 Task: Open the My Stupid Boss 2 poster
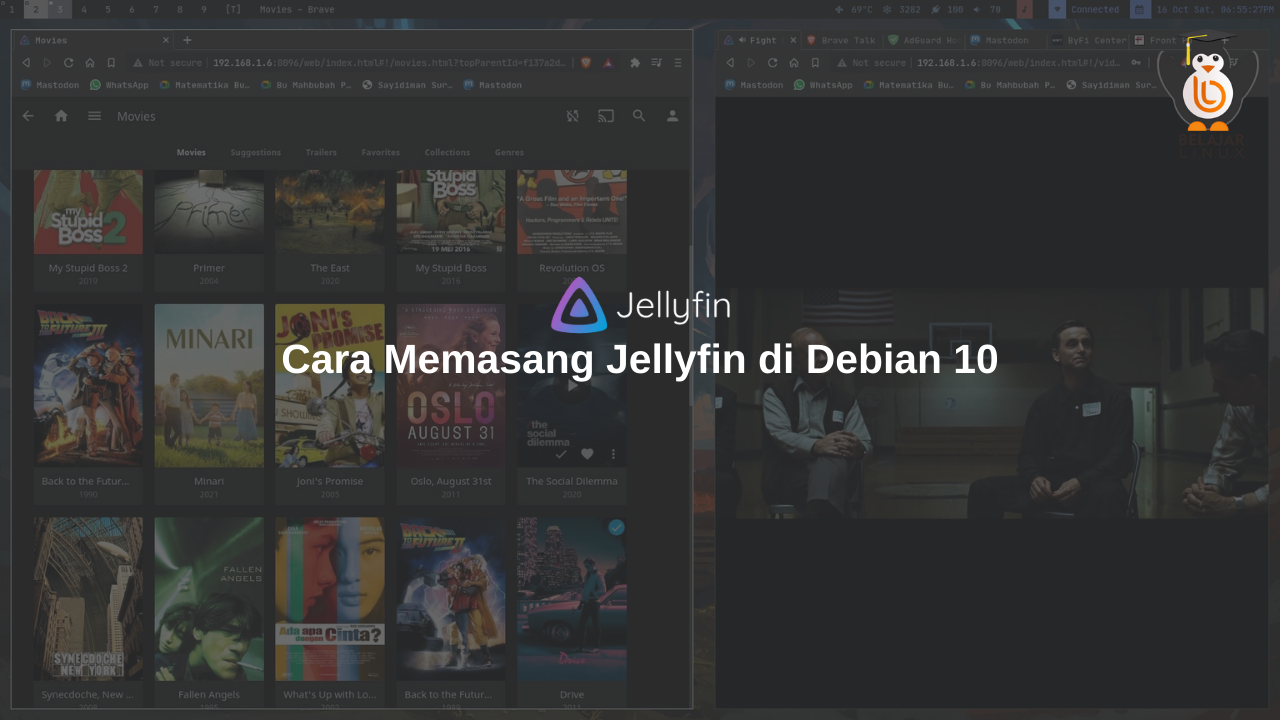point(88,211)
